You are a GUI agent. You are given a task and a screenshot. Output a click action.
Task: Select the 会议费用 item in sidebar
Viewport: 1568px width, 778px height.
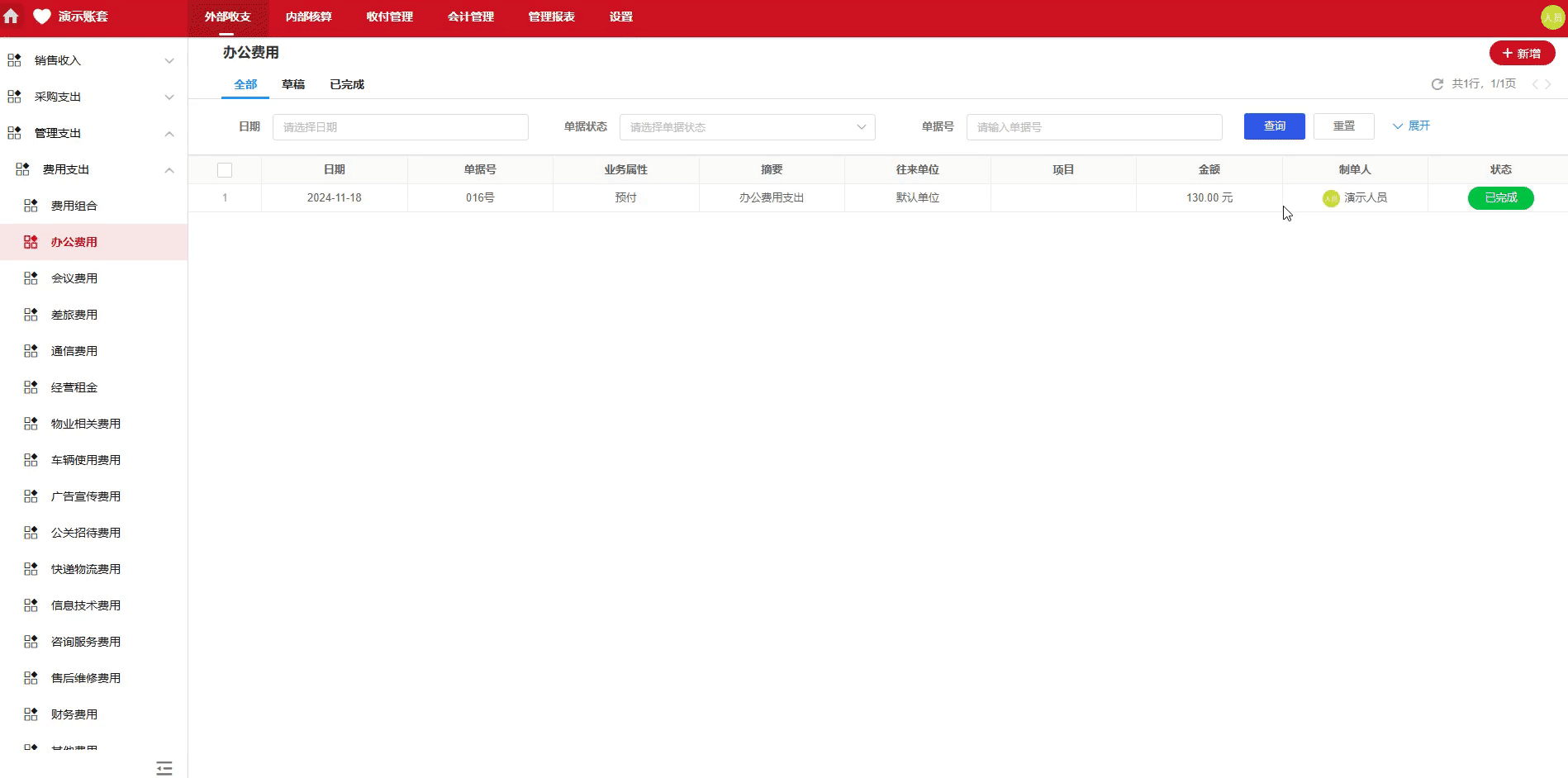pyautogui.click(x=73, y=278)
